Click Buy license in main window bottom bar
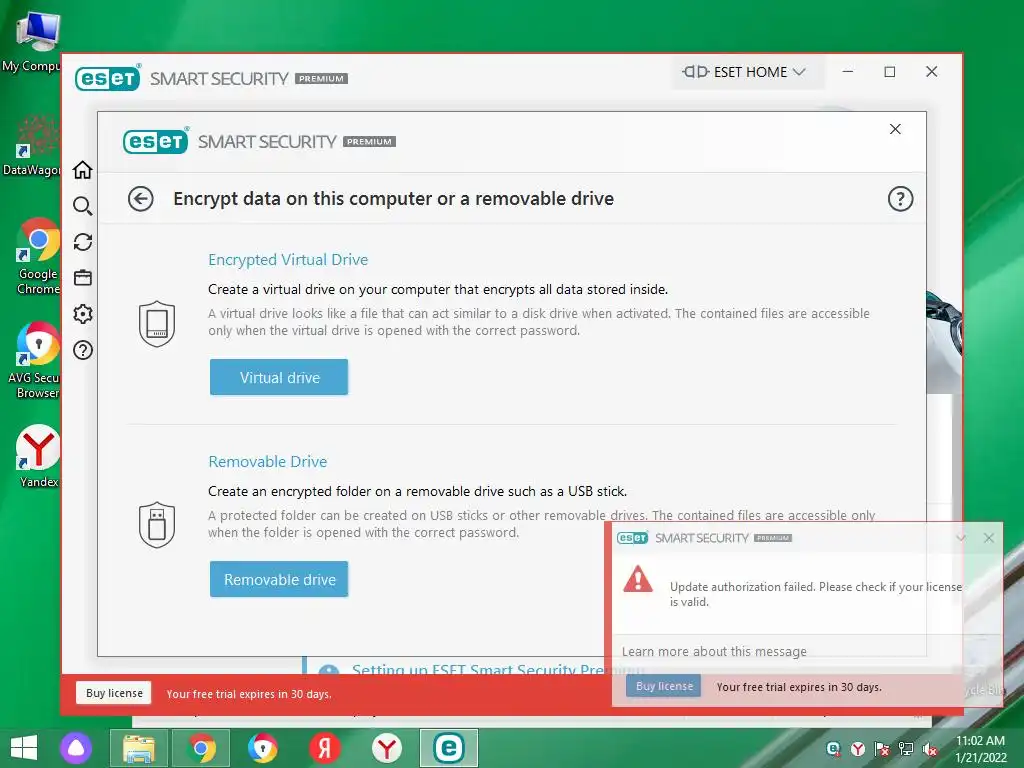The width and height of the screenshot is (1024, 768). (x=114, y=693)
